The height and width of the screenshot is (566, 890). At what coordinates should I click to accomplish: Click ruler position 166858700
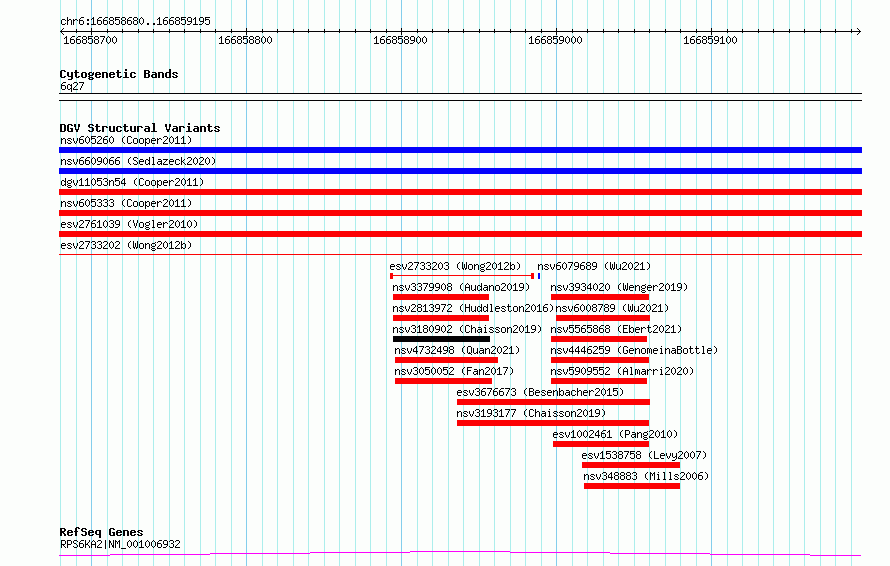click(90, 40)
